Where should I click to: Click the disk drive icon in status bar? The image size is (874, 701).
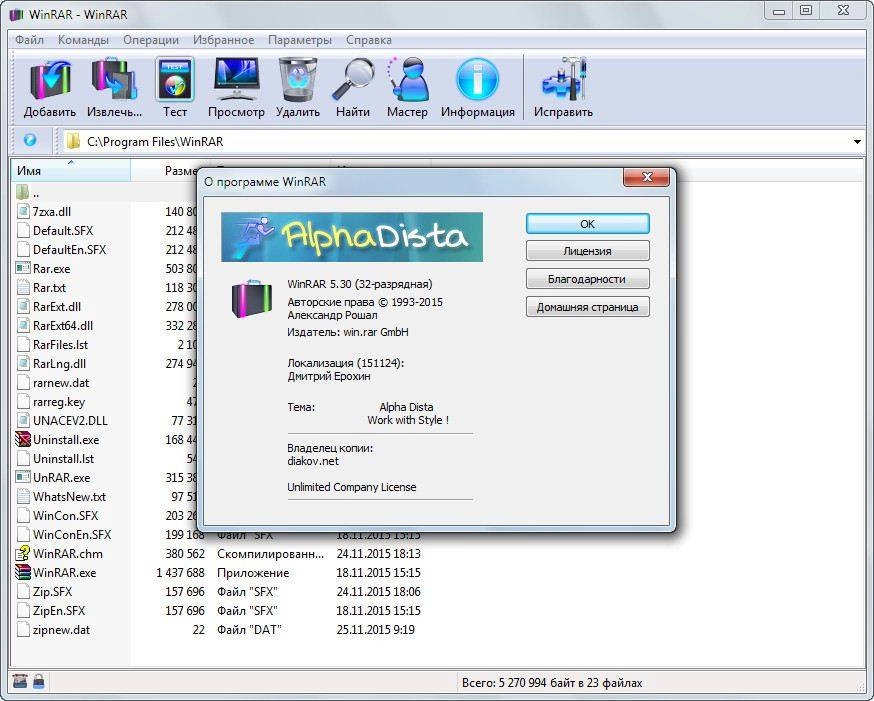pyautogui.click(x=20, y=681)
